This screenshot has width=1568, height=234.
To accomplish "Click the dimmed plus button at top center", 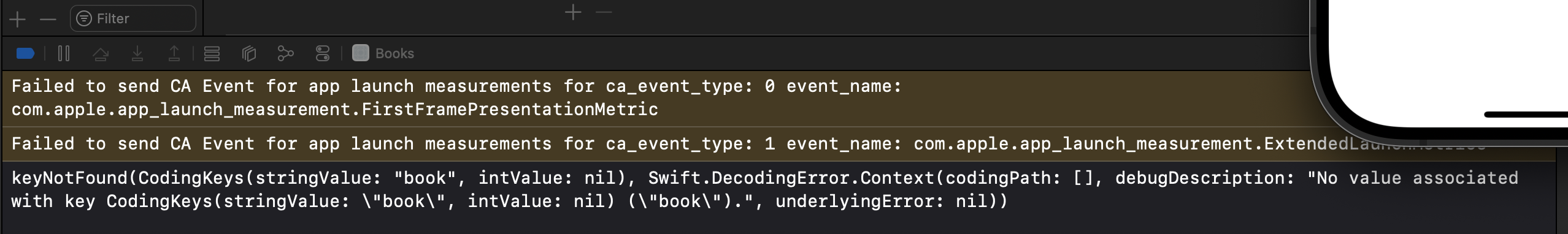I will pos(573,12).
